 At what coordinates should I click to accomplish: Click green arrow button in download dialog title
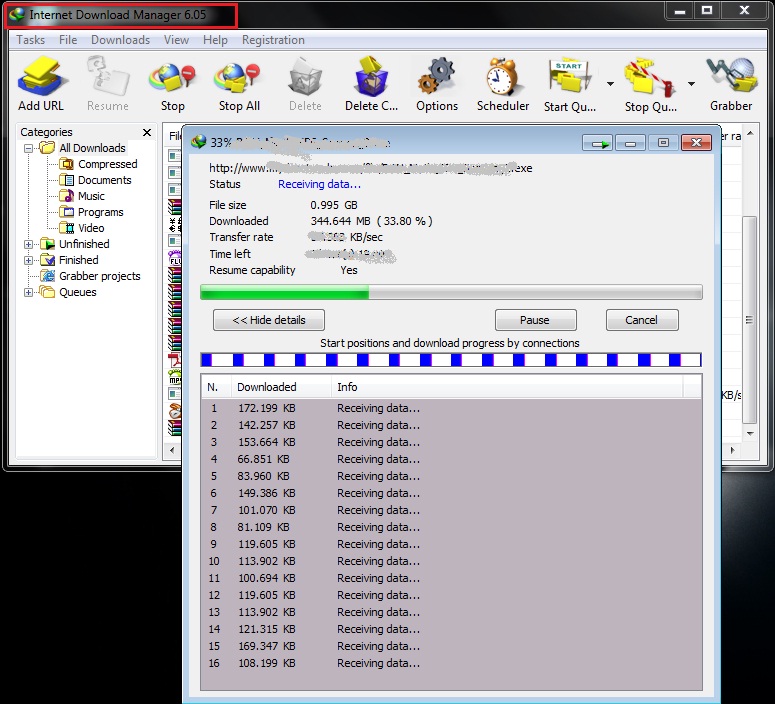[x=598, y=143]
